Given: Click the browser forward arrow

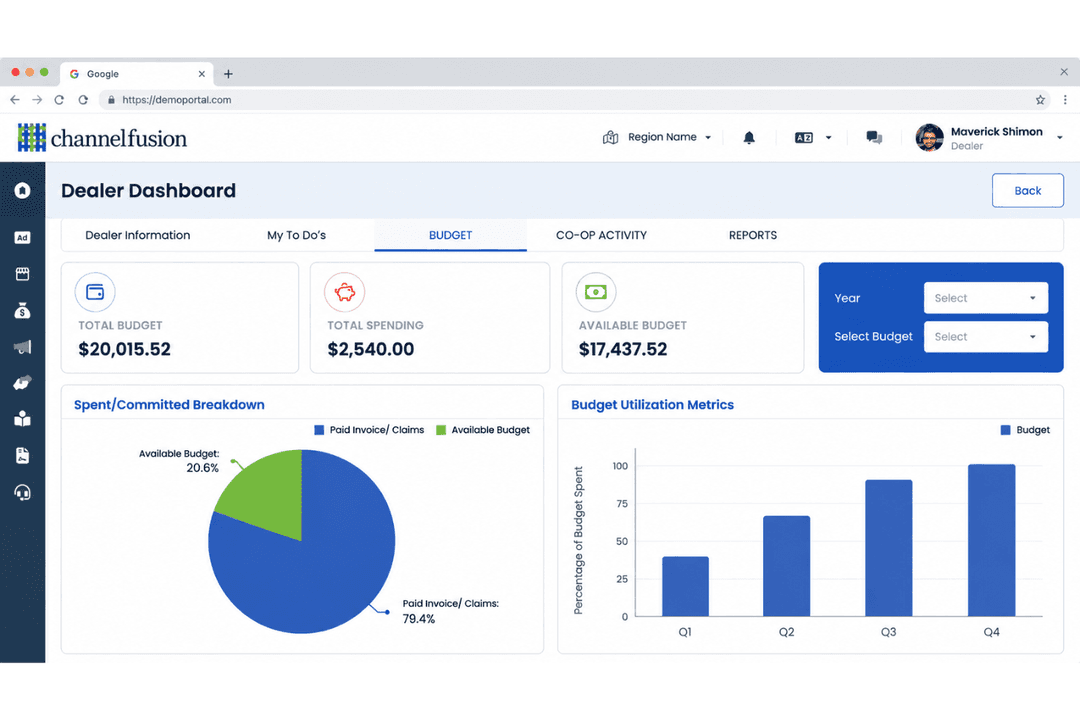Looking at the screenshot, I should [37, 100].
